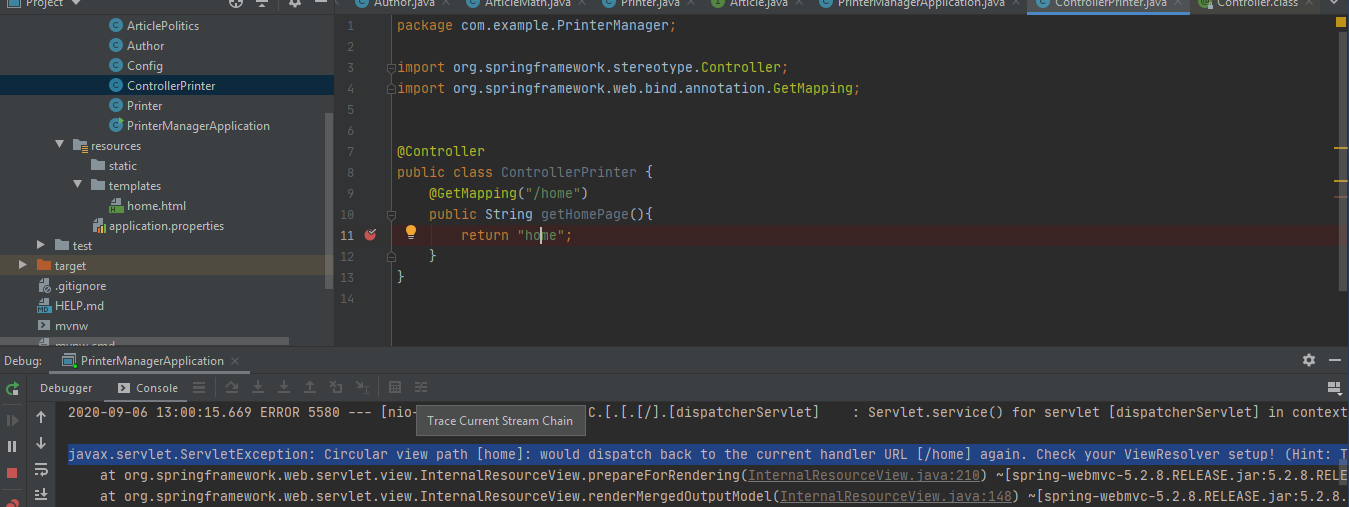Click the upper yellow warning mark on the editor stripe
1349x507 pixels.
pyautogui.click(x=1341, y=148)
